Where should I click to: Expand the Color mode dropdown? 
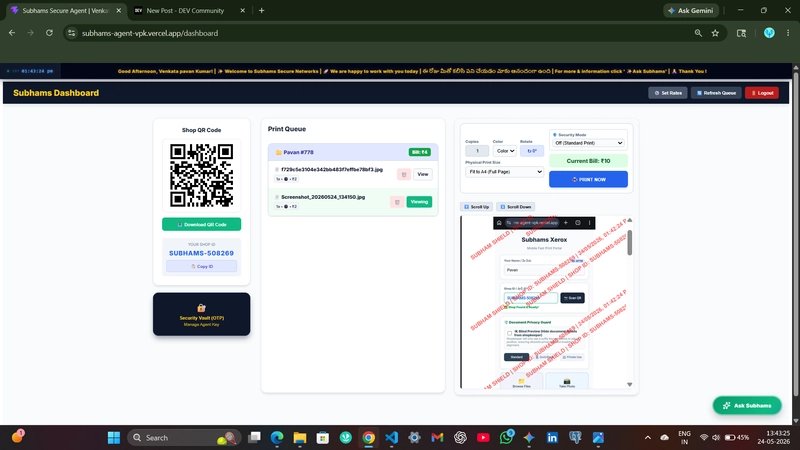(x=505, y=151)
